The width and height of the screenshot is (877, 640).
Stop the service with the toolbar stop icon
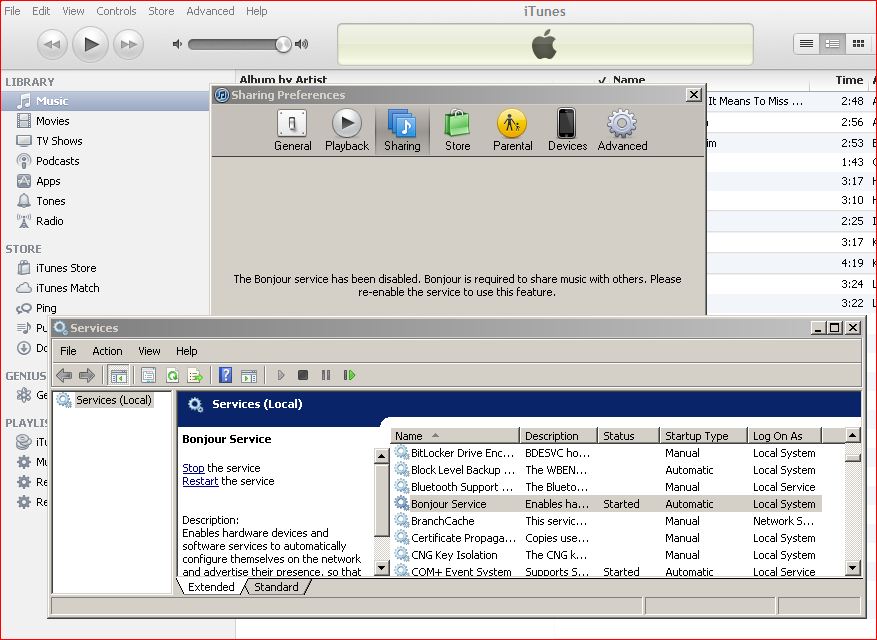tap(303, 374)
